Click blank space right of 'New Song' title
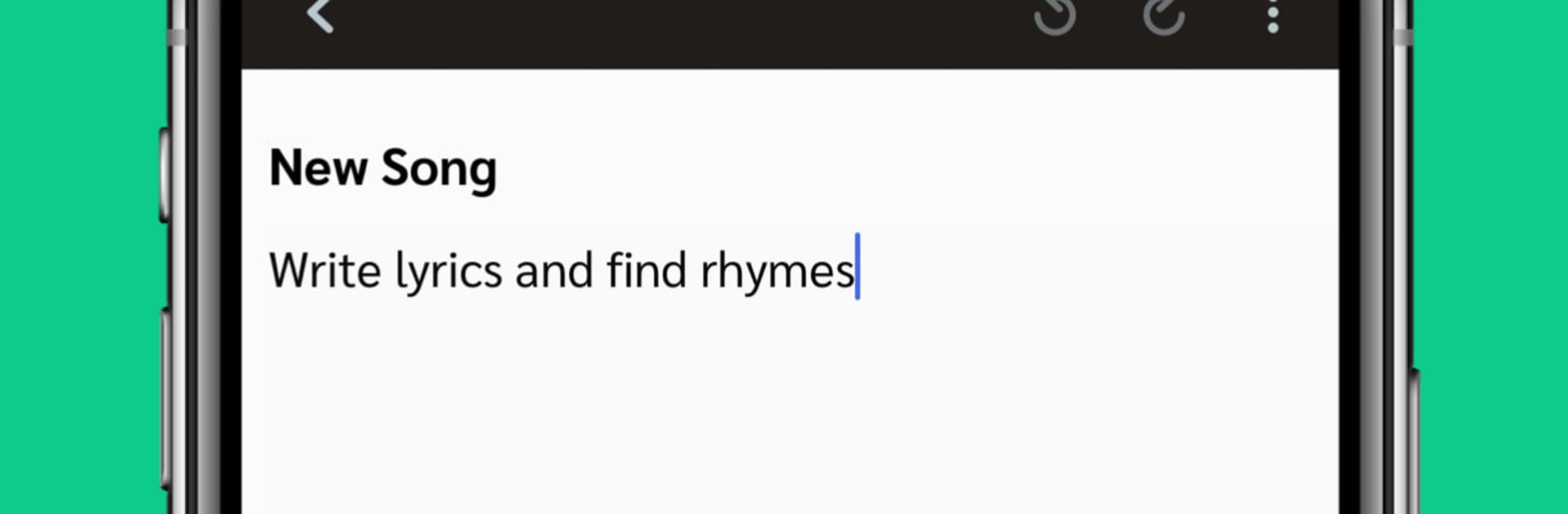Screen dimensions: 1568x514 pyautogui.click(x=898, y=169)
